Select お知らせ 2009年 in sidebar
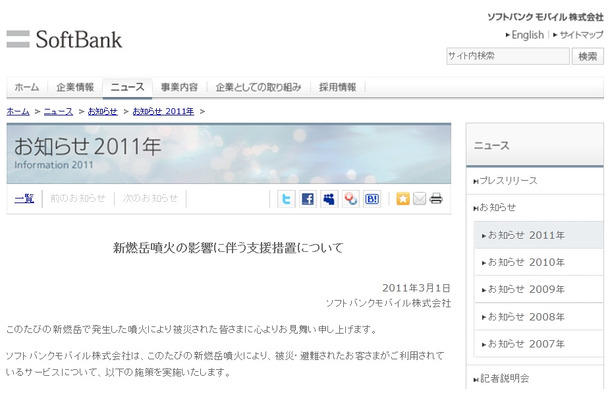This screenshot has height=400, width=610. [x=538, y=289]
